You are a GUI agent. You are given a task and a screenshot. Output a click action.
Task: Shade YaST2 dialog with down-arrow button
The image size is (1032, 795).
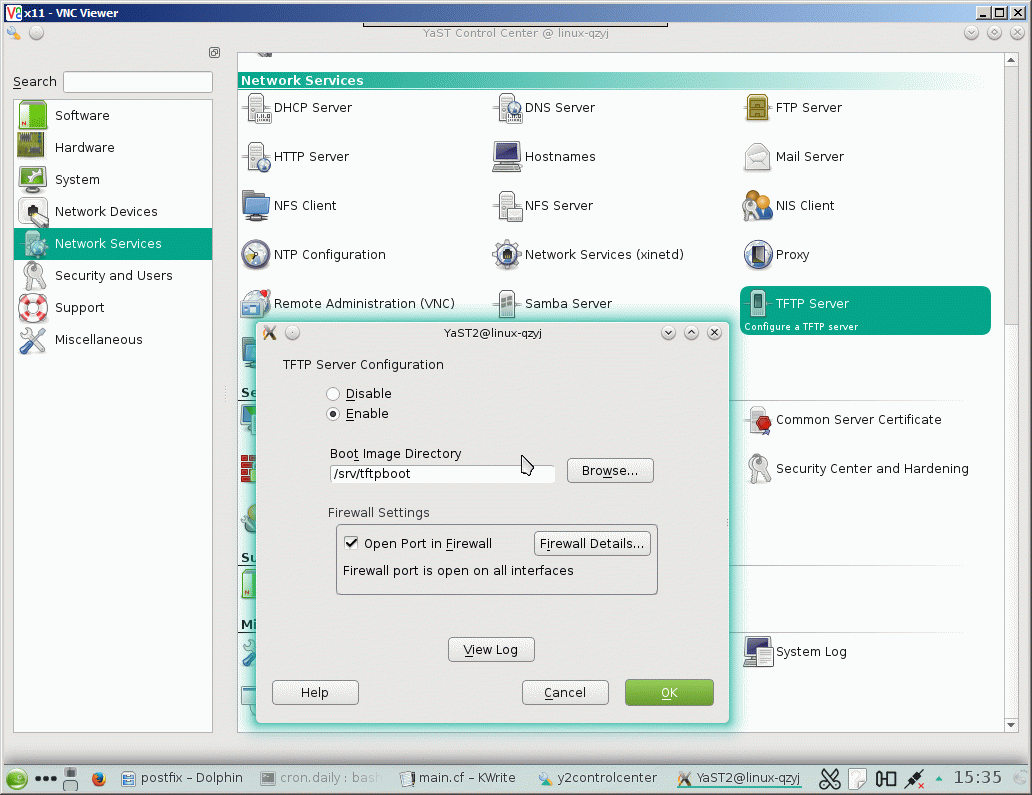[x=669, y=333]
